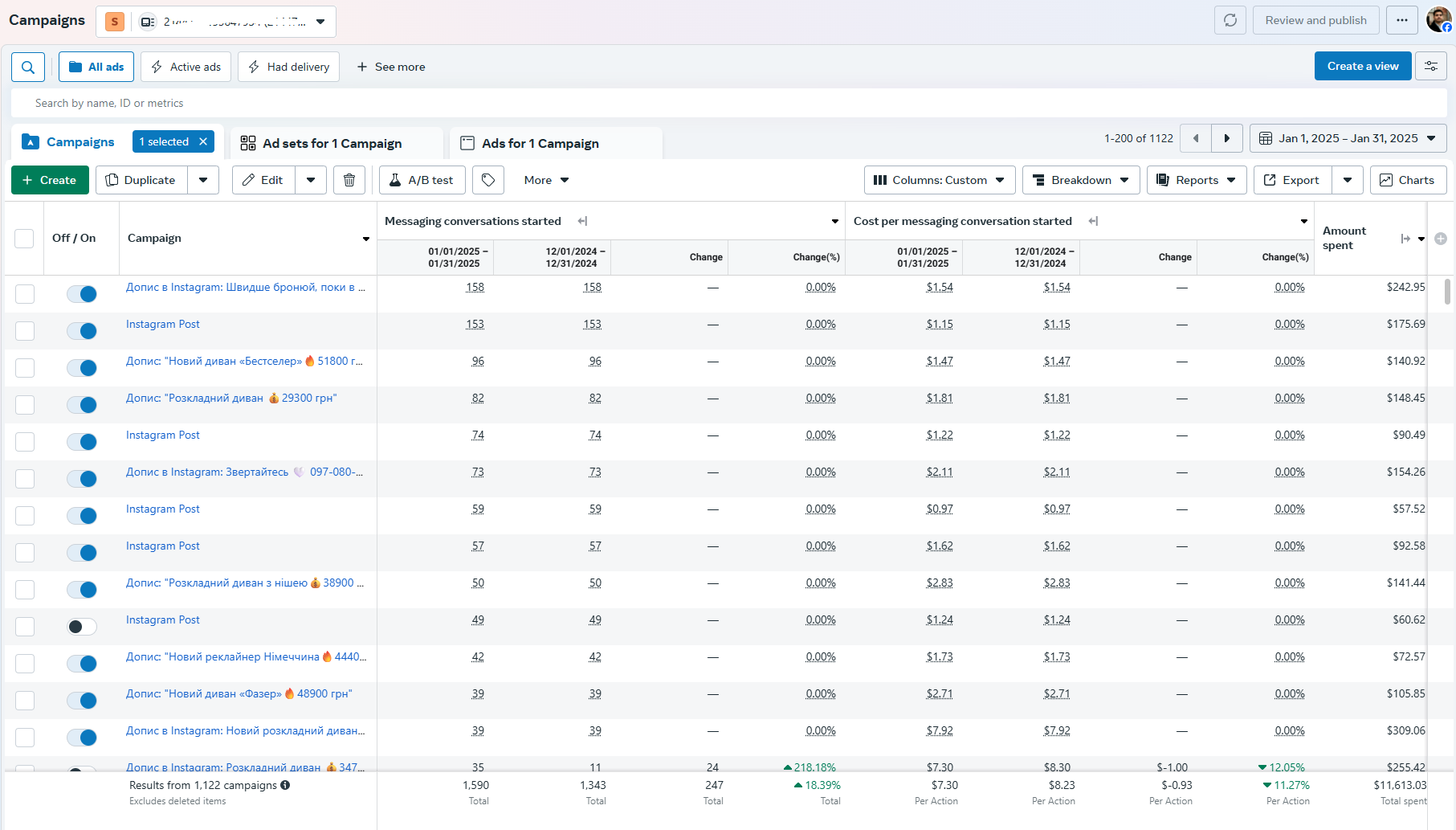Open the A/B test tool
The image size is (1456, 830).
click(x=422, y=180)
